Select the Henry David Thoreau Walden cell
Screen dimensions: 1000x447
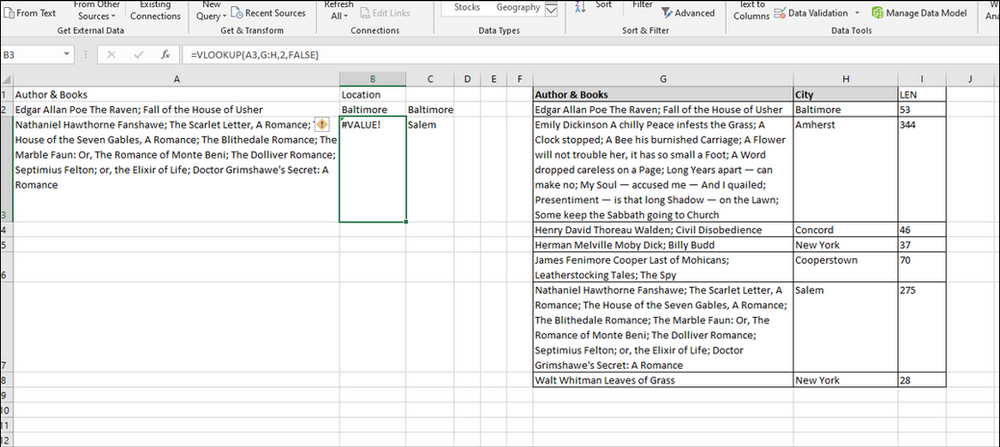(663, 230)
